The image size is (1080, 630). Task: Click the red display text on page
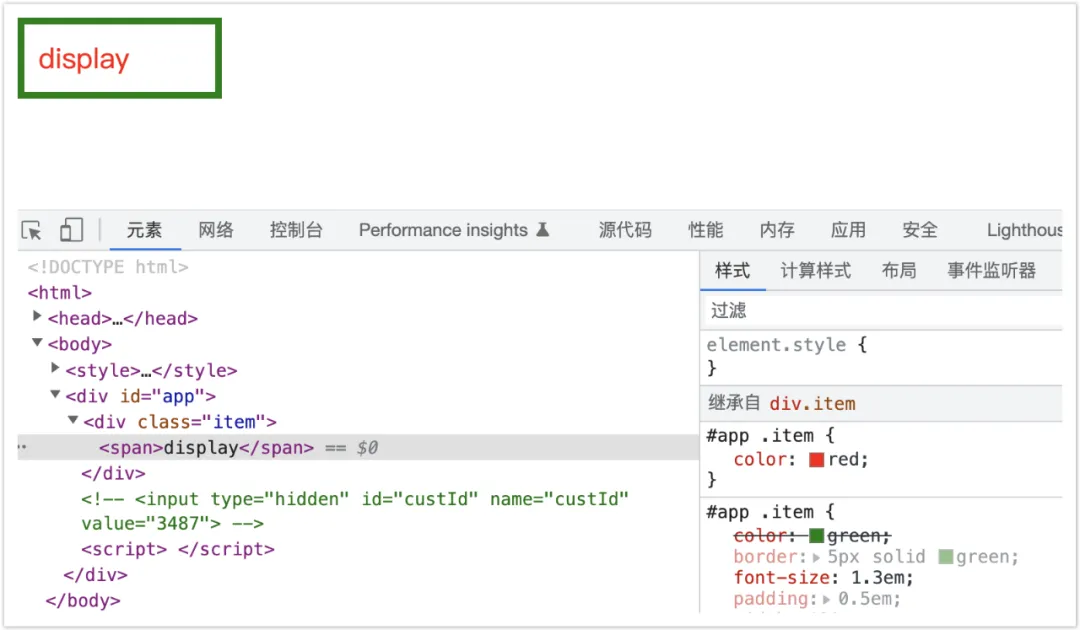tap(83, 59)
